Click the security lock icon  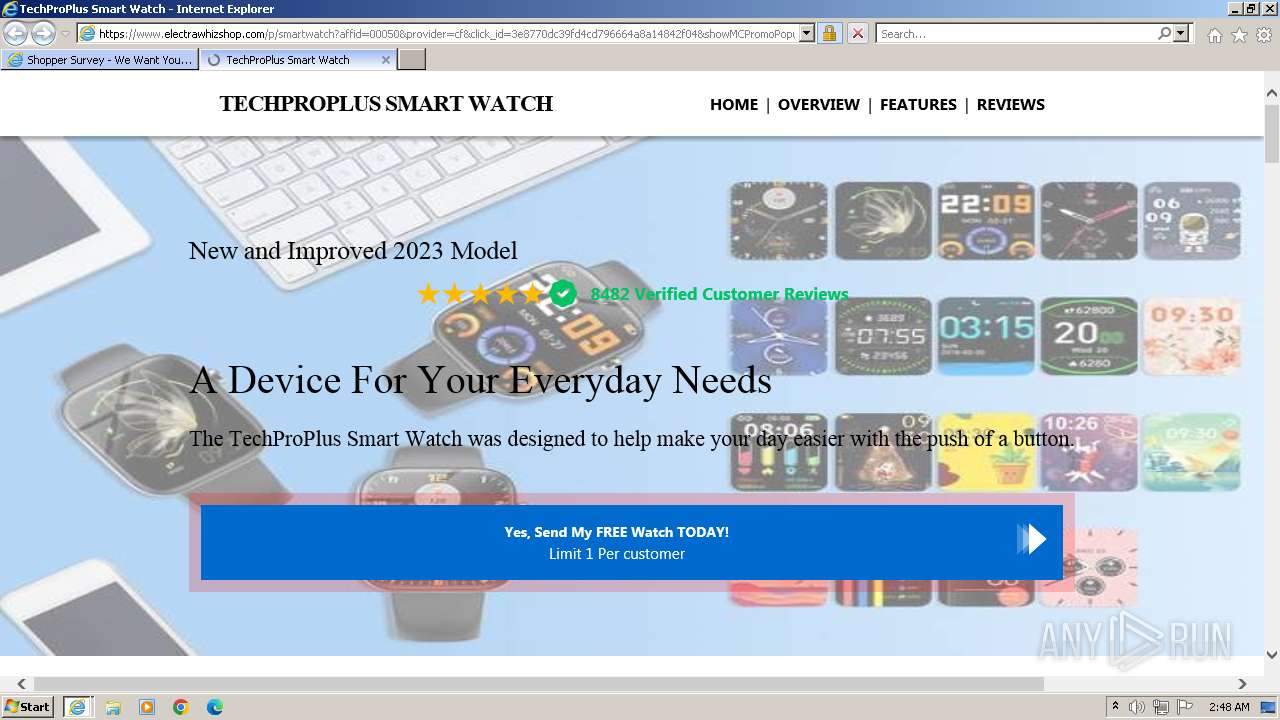tap(829, 33)
